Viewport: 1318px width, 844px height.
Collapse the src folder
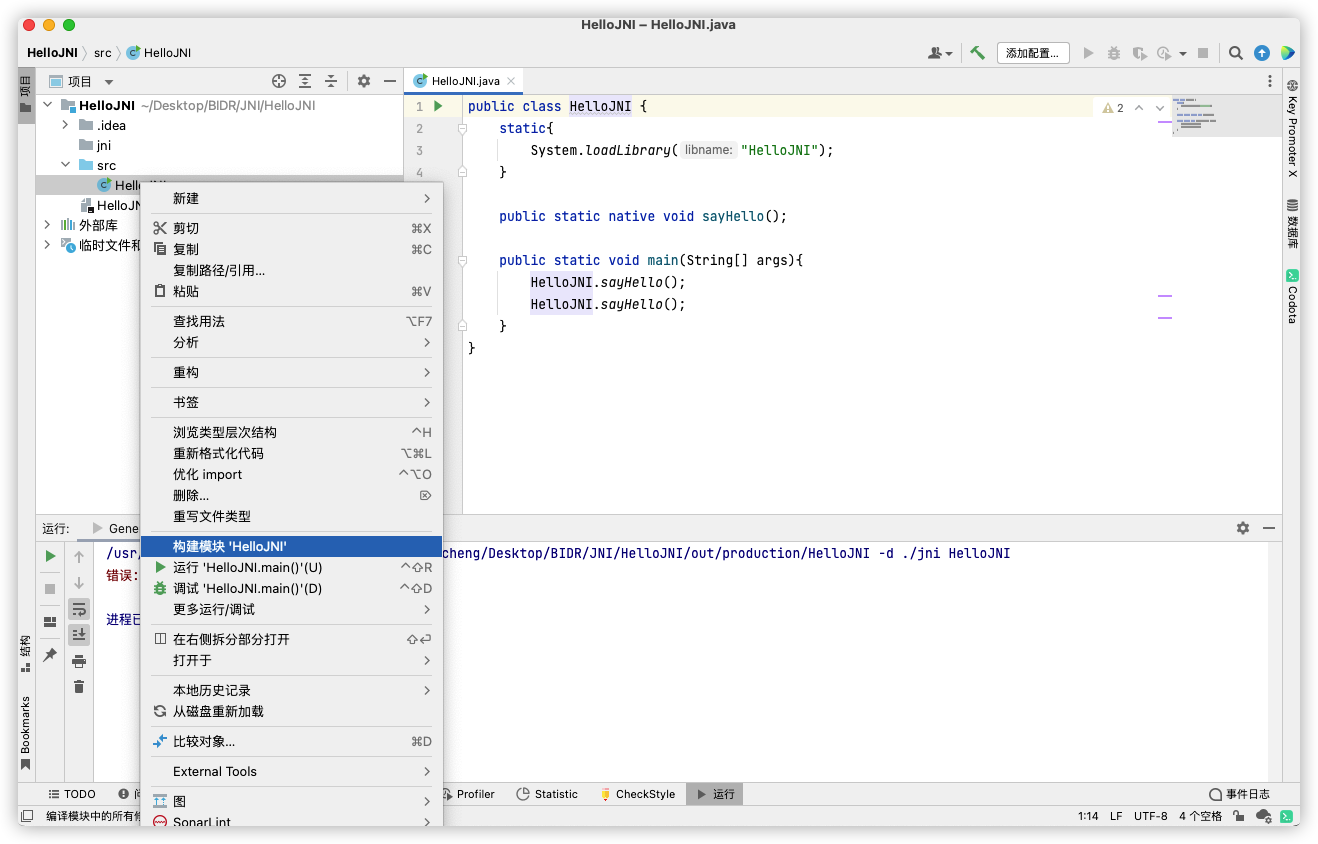tap(65, 165)
